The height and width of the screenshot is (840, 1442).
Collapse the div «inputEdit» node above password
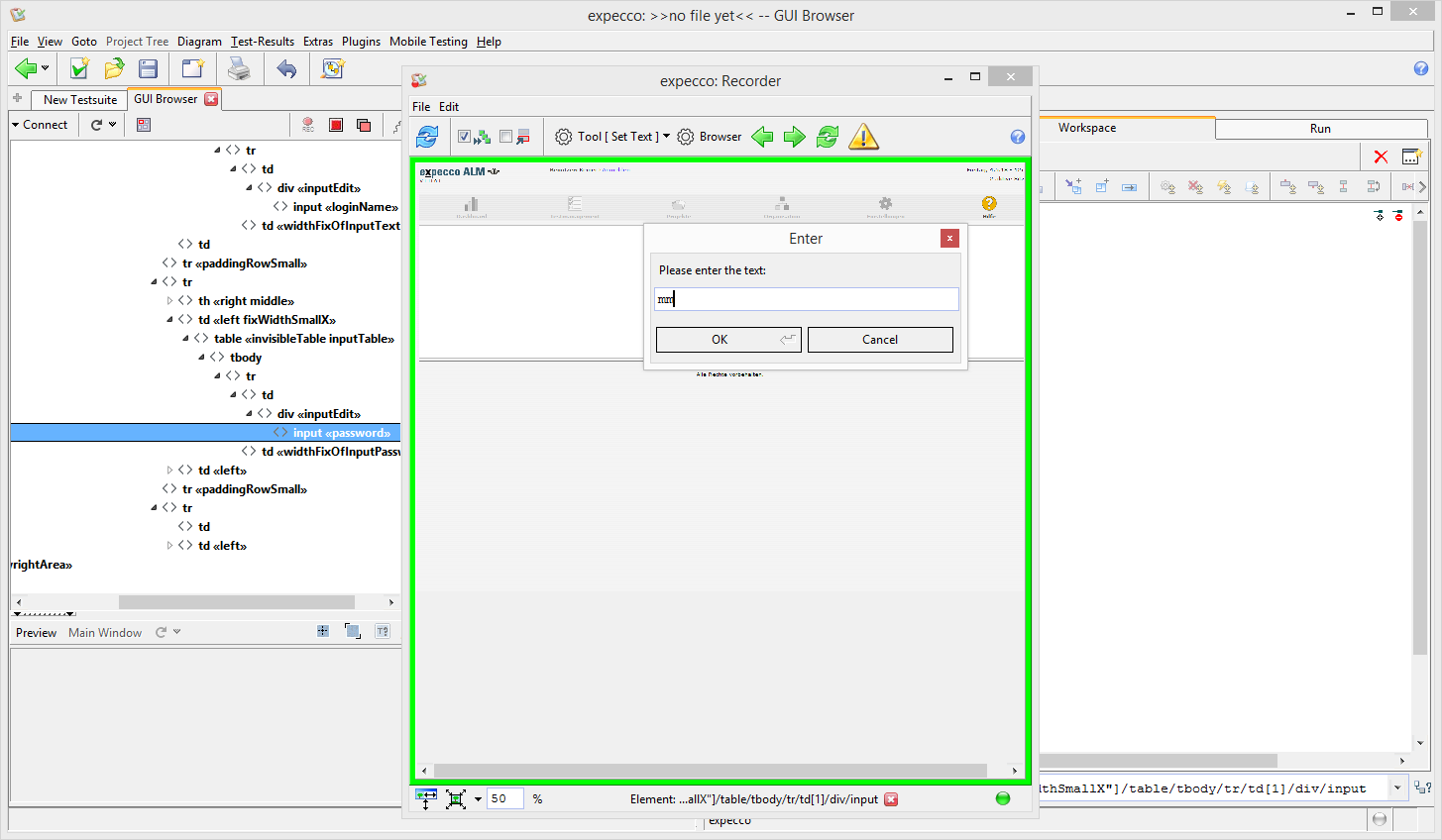249,414
